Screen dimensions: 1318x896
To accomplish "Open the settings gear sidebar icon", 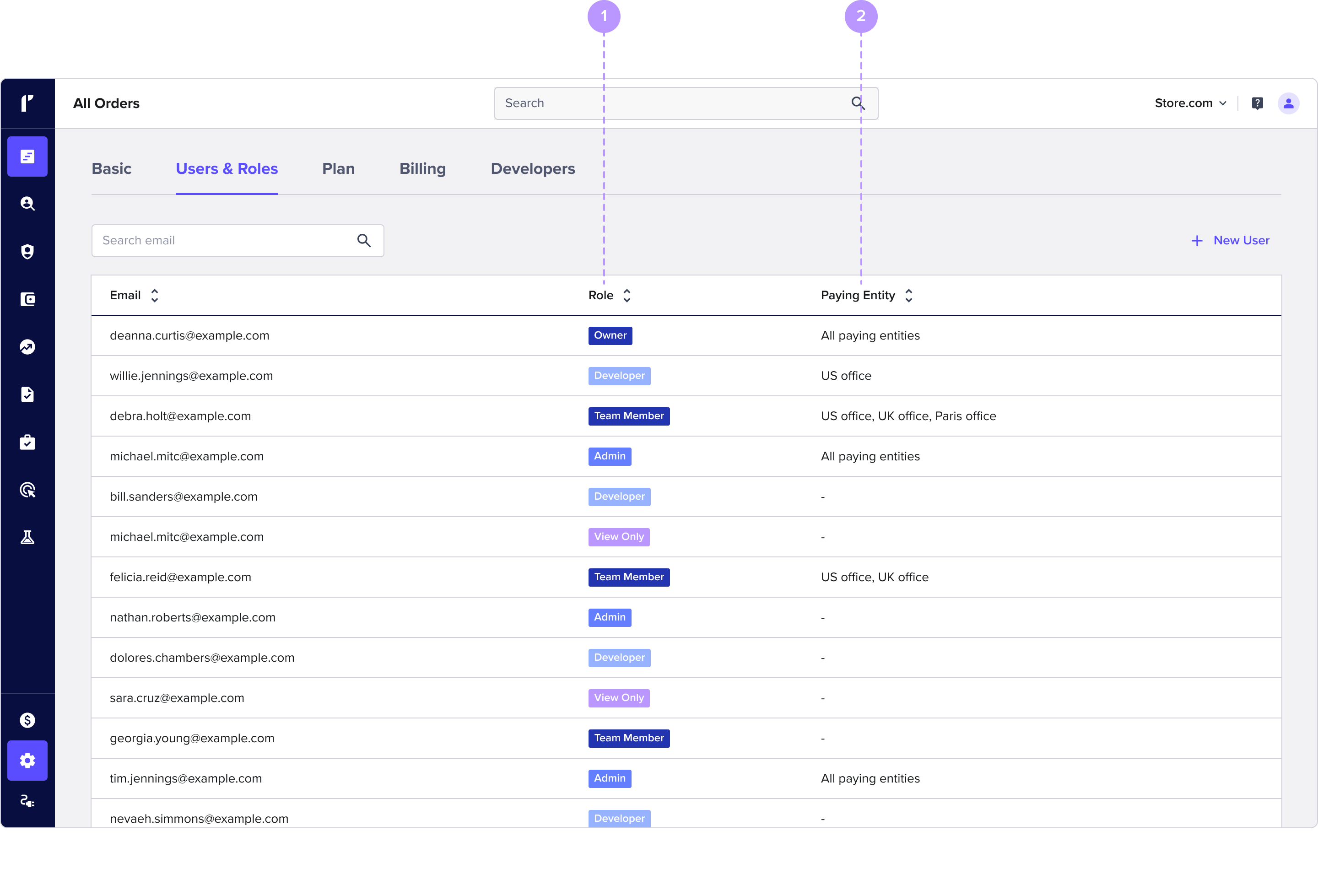I will pos(27,761).
